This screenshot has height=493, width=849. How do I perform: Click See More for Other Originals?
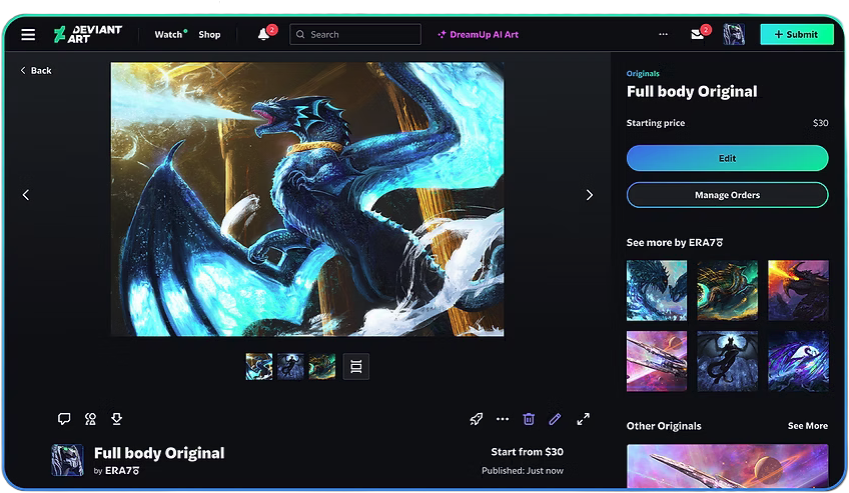pyautogui.click(x=807, y=426)
